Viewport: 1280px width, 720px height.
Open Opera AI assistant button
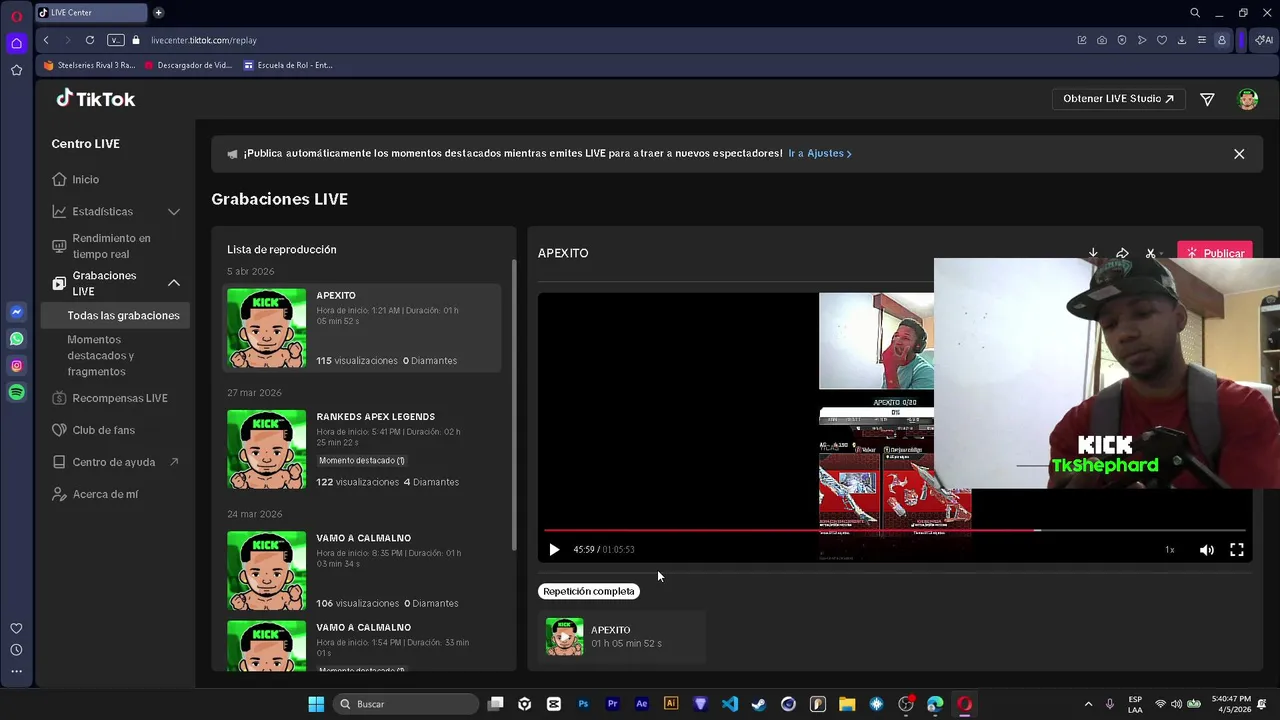tap(1264, 40)
